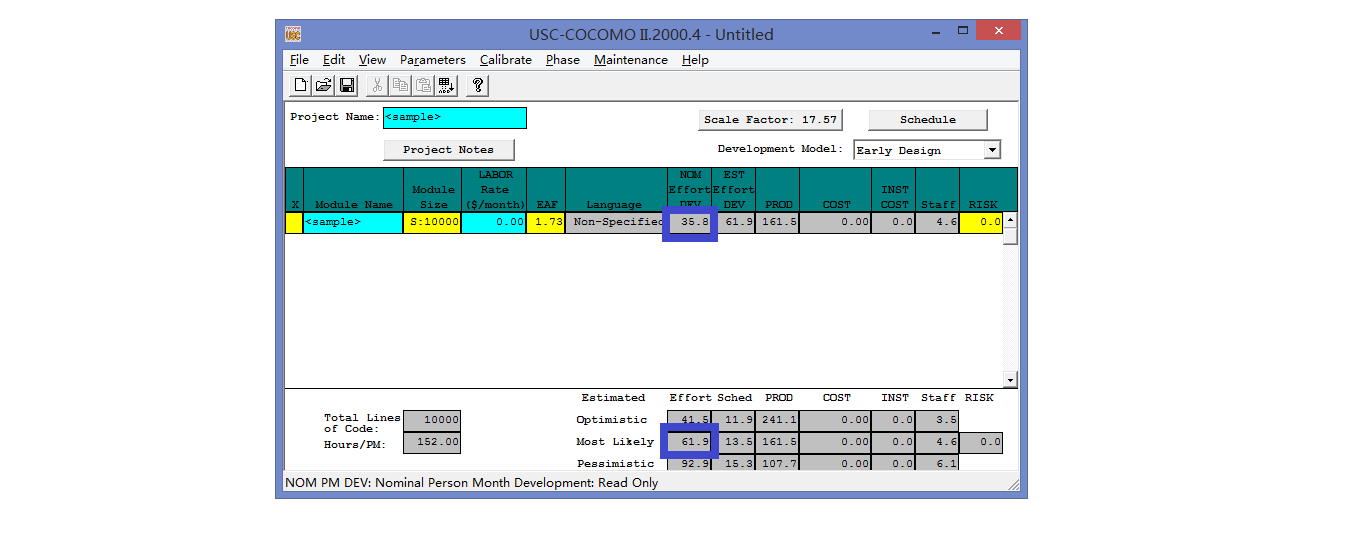Click the status bar NOM PM DEV message
This screenshot has height=544, width=1360.
[x=473, y=483]
